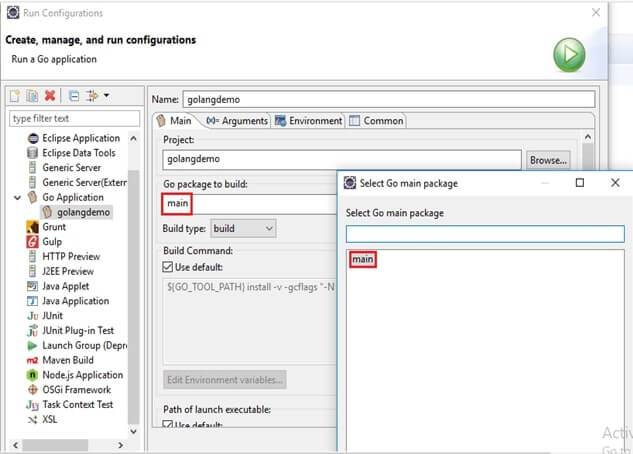Delete selected configuration with red X icon
The image size is (633, 454).
point(49,96)
